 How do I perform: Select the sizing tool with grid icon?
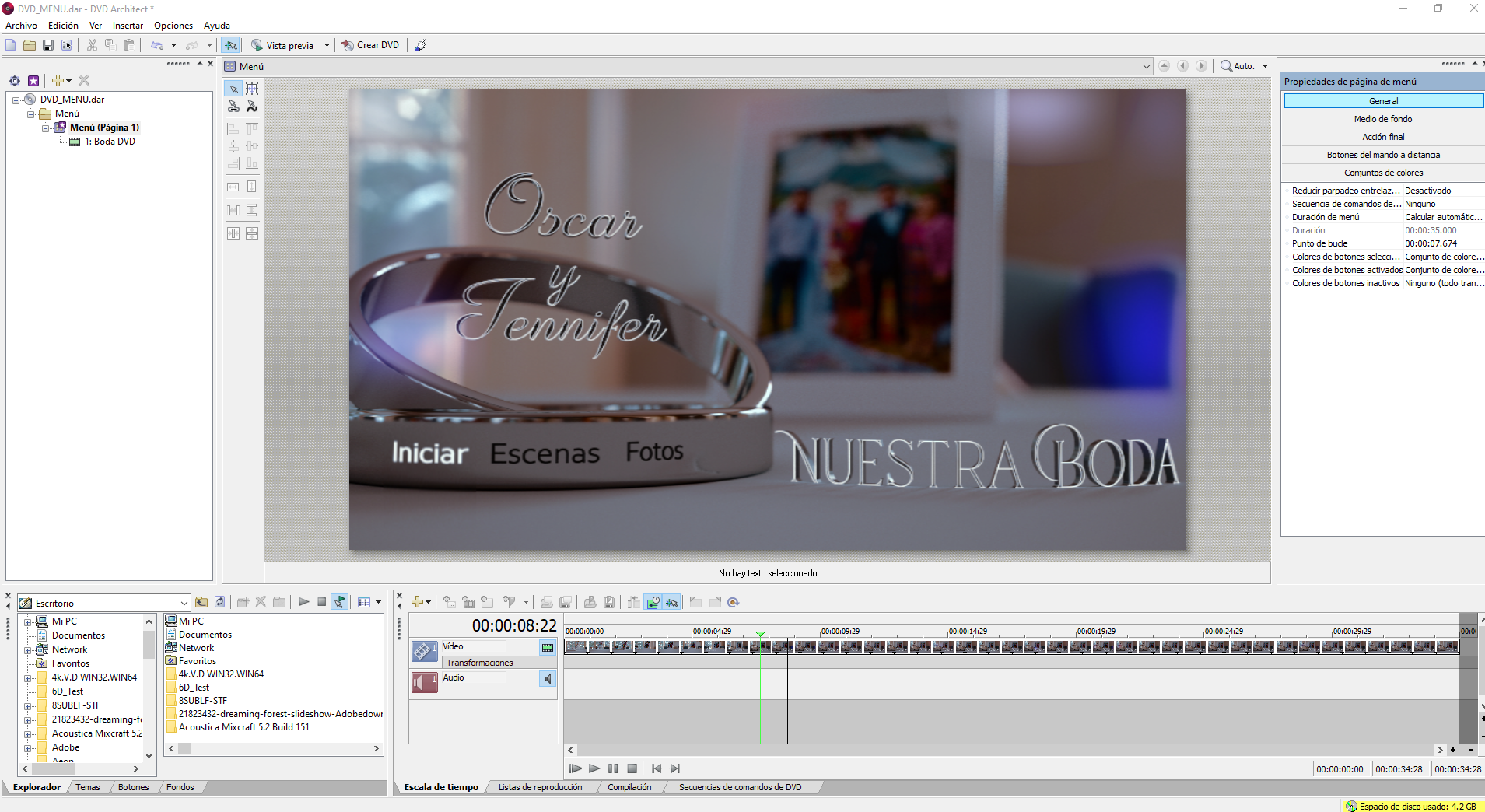[x=252, y=89]
